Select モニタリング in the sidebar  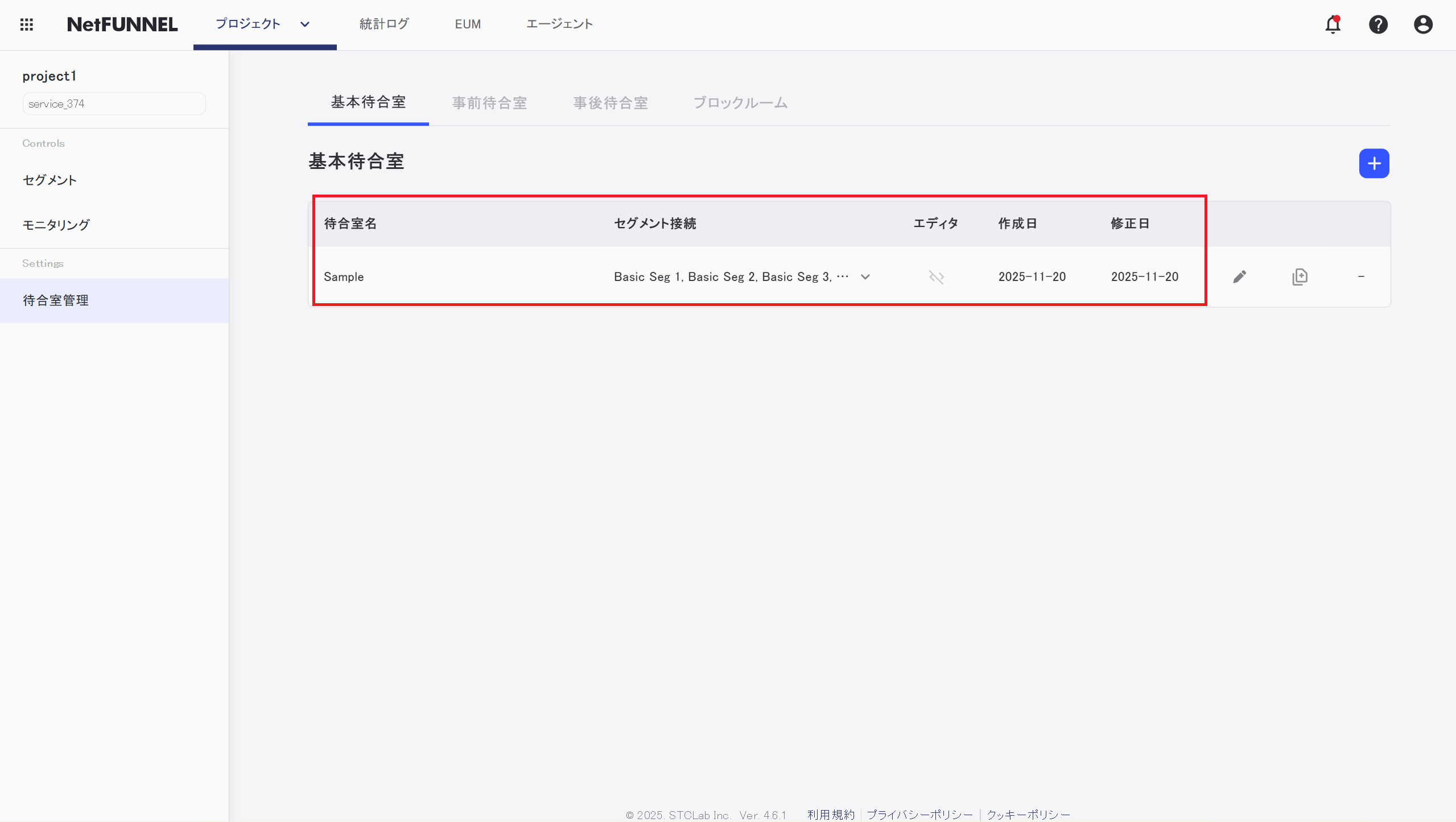(56, 224)
